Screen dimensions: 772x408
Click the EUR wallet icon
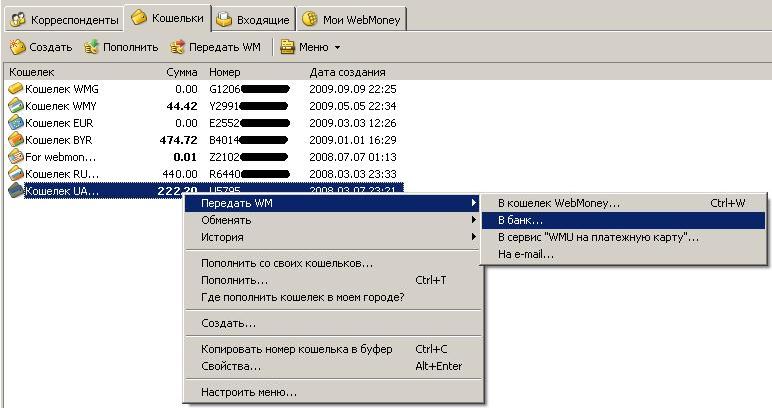pyautogui.click(x=16, y=123)
